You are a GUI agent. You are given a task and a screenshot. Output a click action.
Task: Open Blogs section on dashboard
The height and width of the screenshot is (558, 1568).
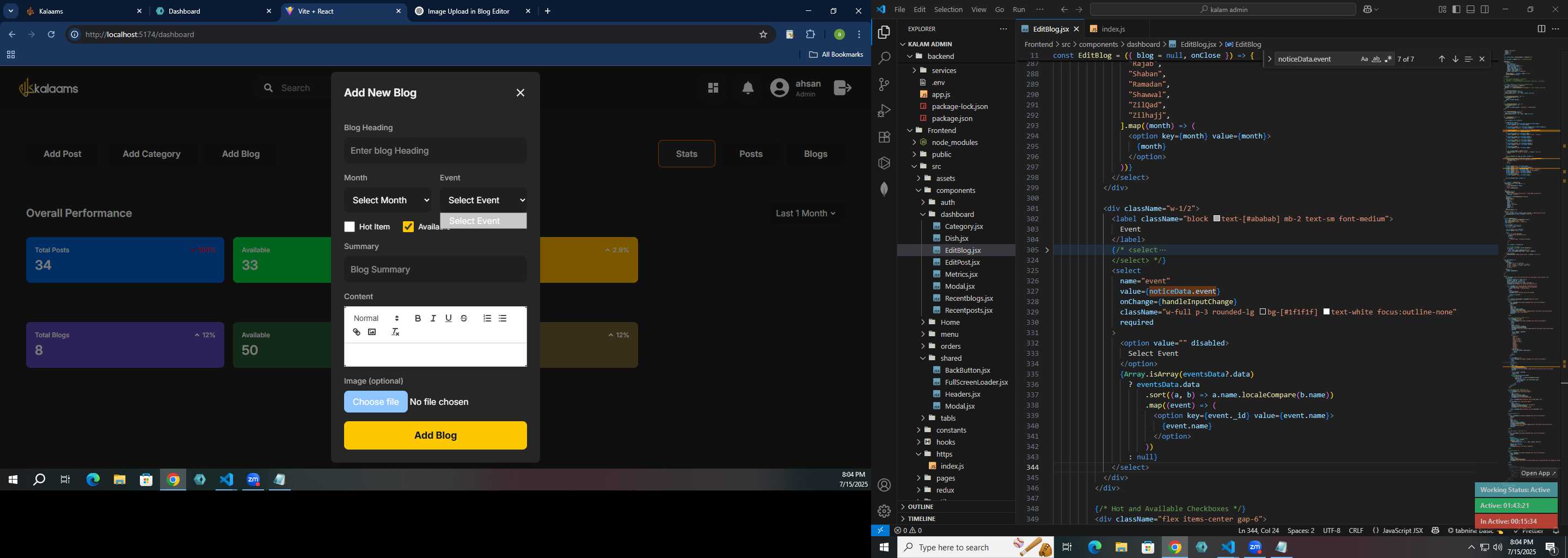(x=815, y=154)
